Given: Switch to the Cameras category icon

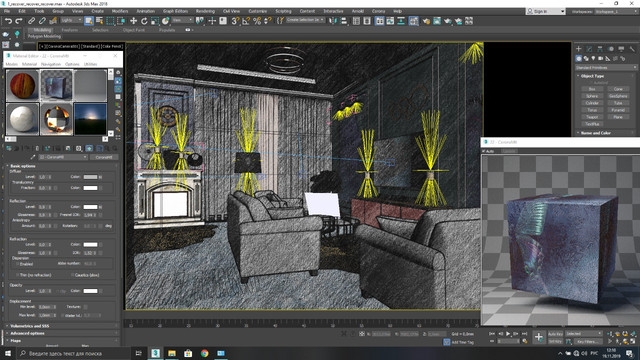Looking at the screenshot, I should pos(601,58).
